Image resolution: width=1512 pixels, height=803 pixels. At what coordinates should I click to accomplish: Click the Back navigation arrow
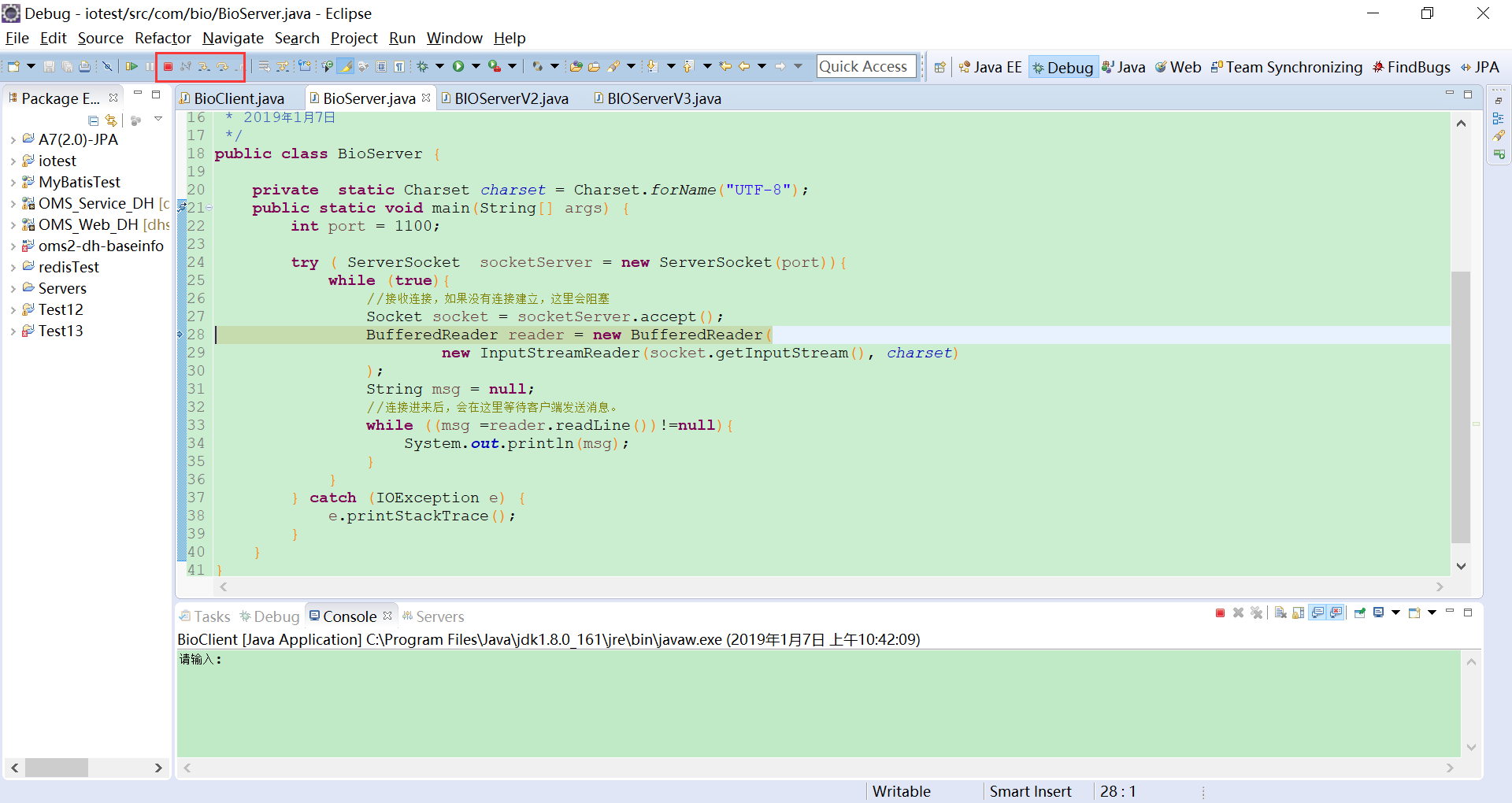pyautogui.click(x=744, y=67)
